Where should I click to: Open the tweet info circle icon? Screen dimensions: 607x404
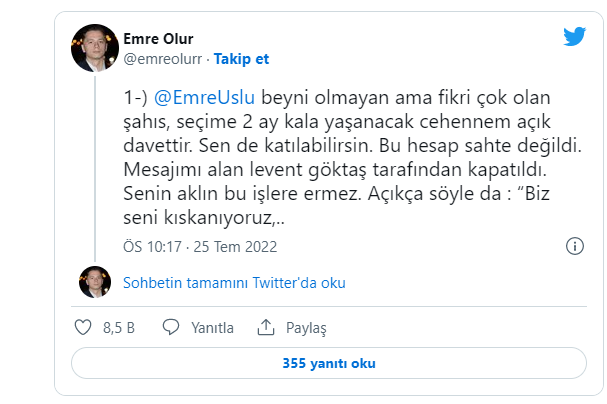click(575, 246)
